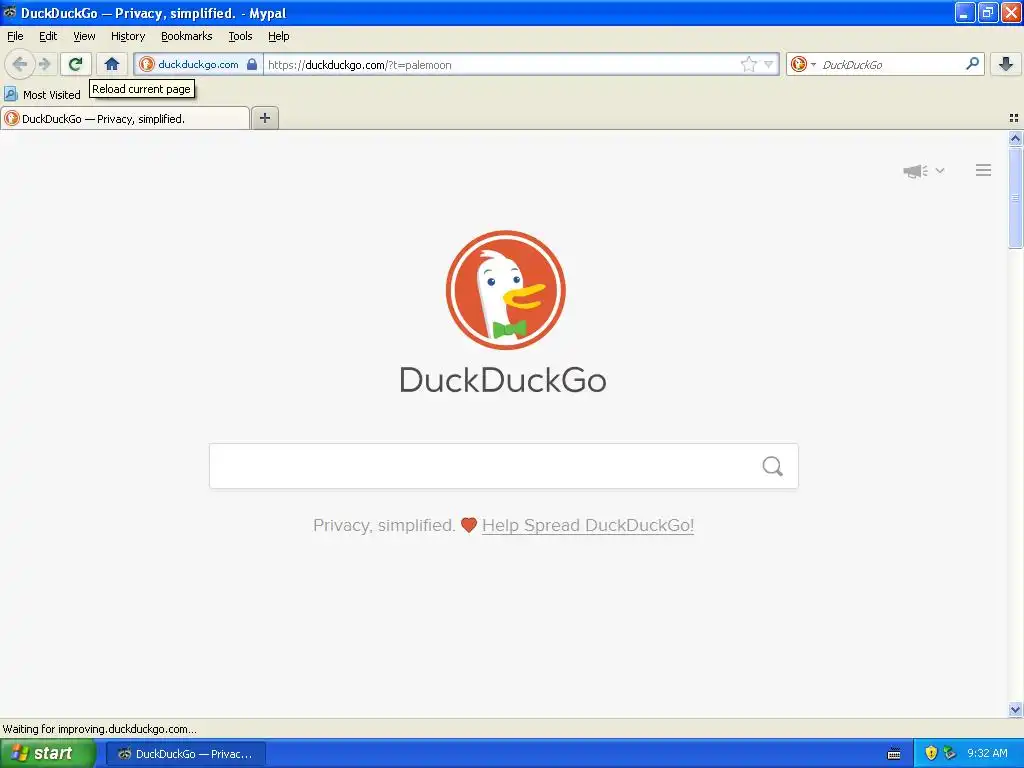Click the Mypal window title icon
Screen dimensions: 1024x768
10,12
